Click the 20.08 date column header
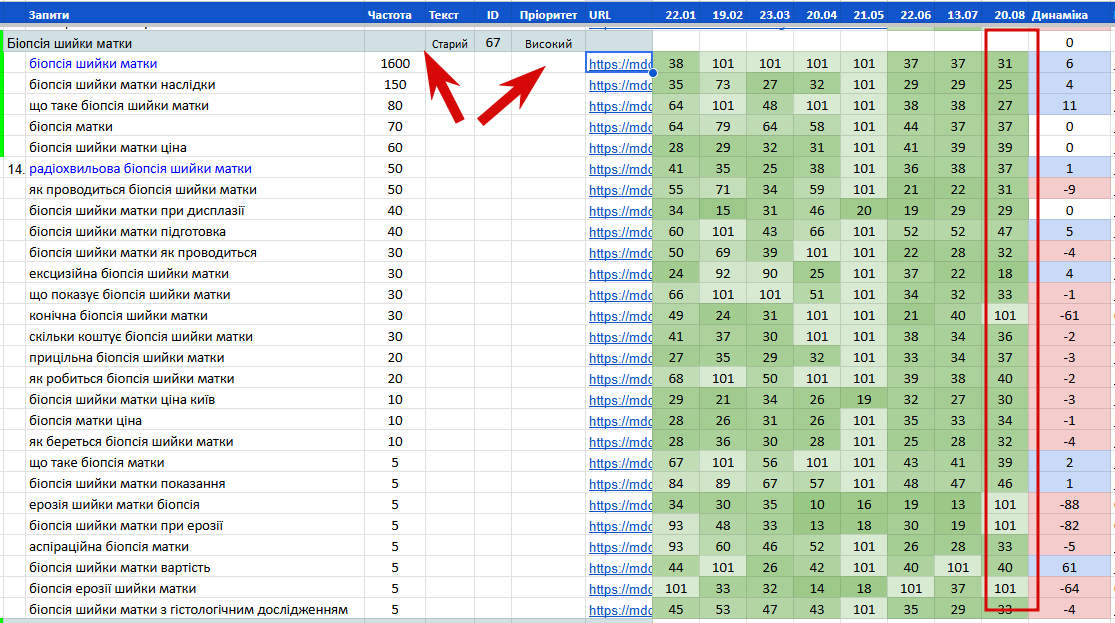Image resolution: width=1115 pixels, height=623 pixels. (1009, 14)
